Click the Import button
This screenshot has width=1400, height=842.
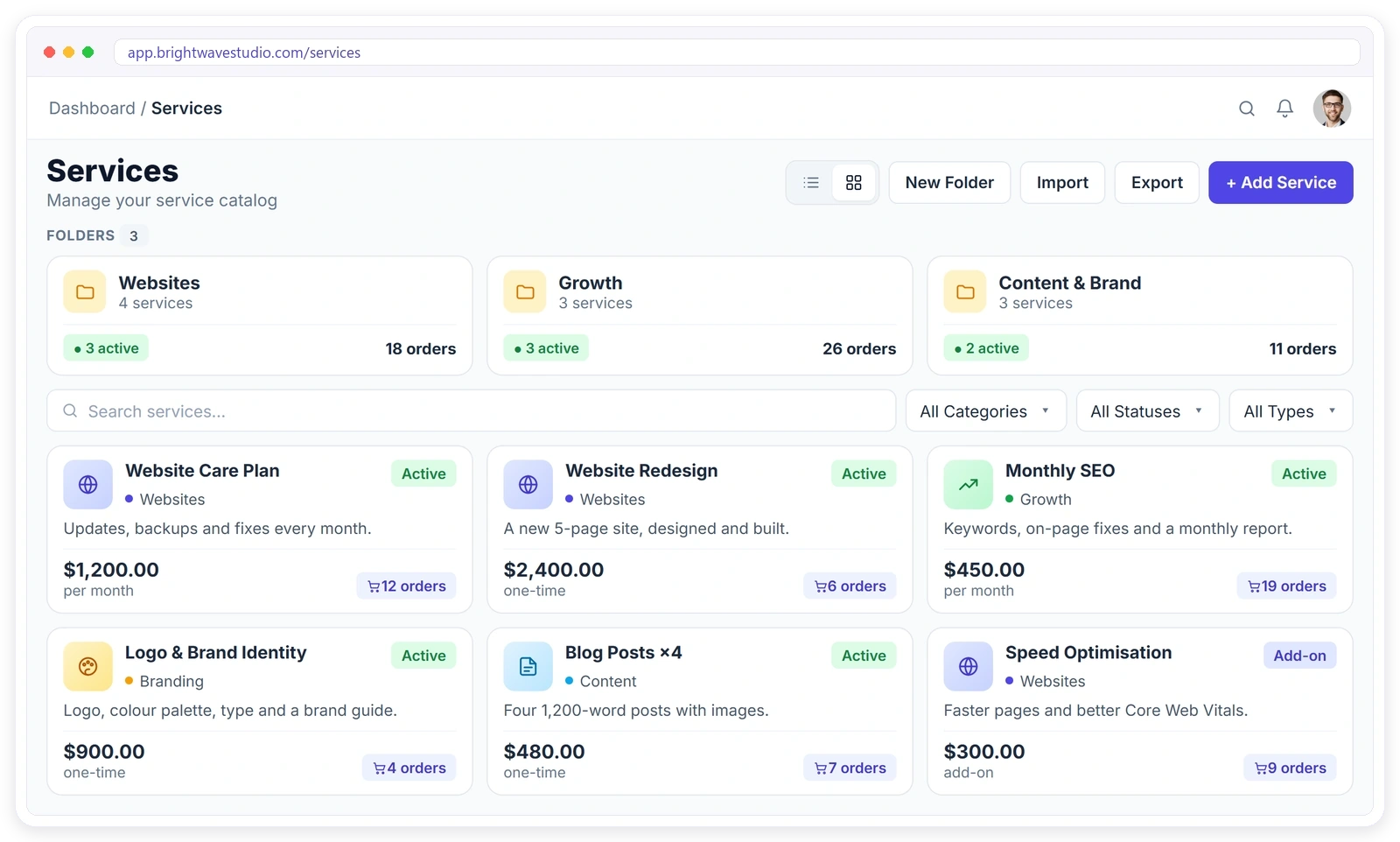coord(1062,183)
